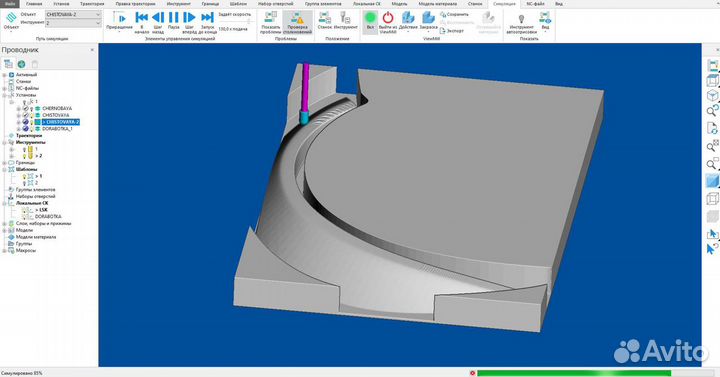Open the ViewMill Shading (Закраска) menu

(428, 18)
